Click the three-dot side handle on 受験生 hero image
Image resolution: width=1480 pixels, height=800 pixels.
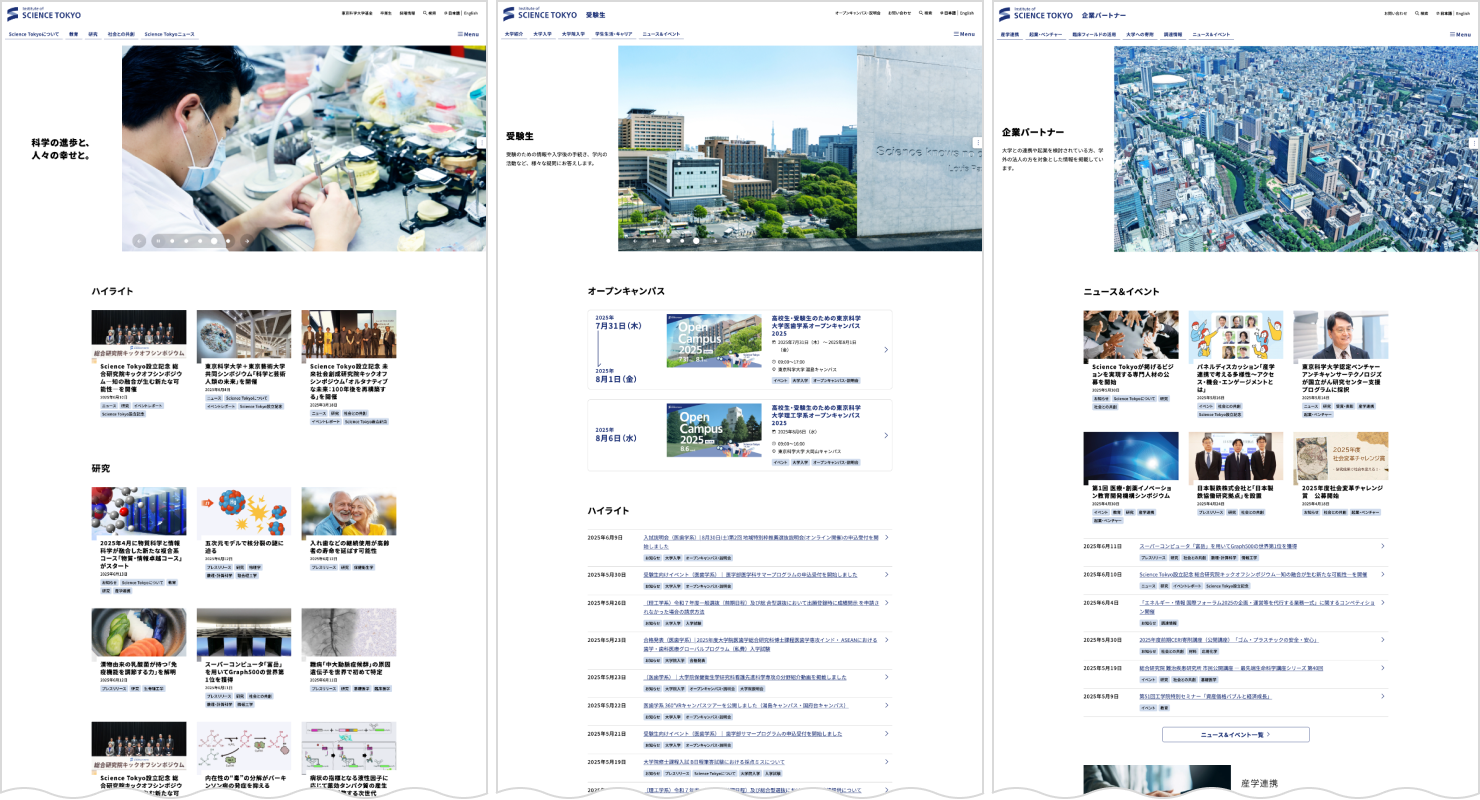pyautogui.click(x=977, y=142)
